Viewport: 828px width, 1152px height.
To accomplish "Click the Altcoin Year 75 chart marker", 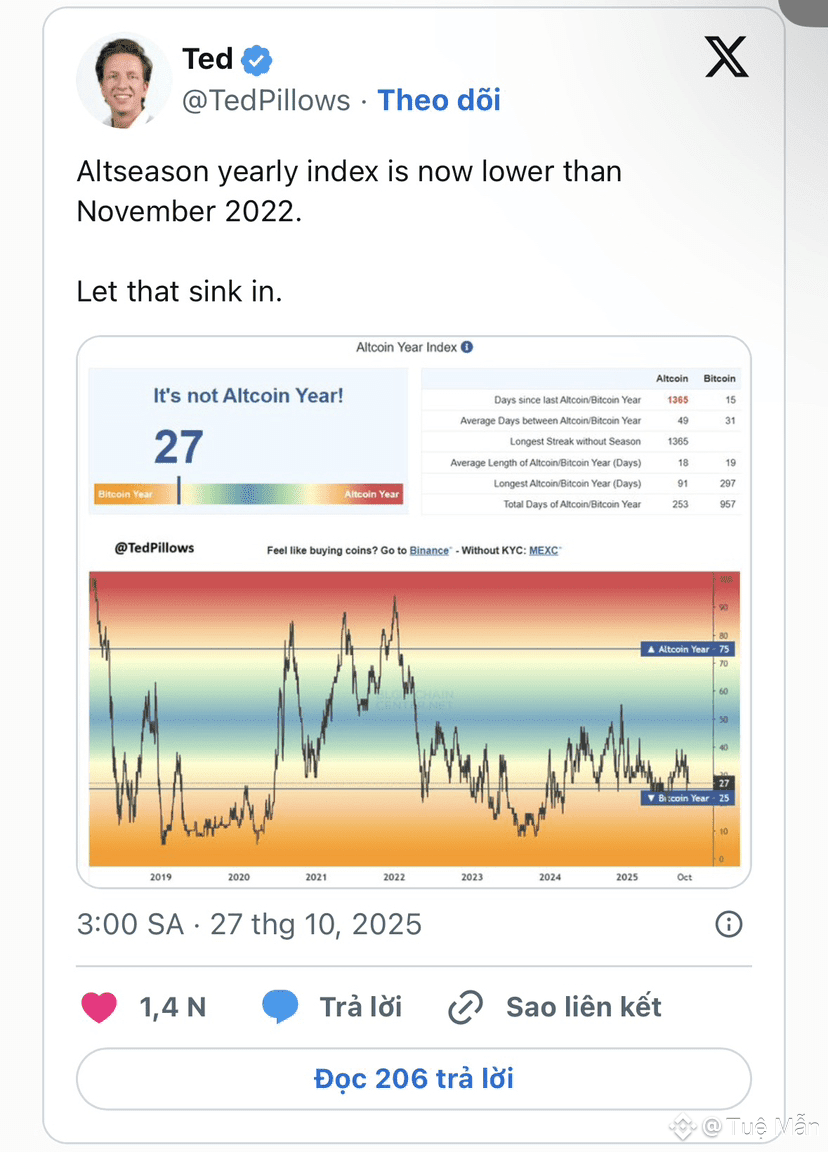I will (688, 649).
